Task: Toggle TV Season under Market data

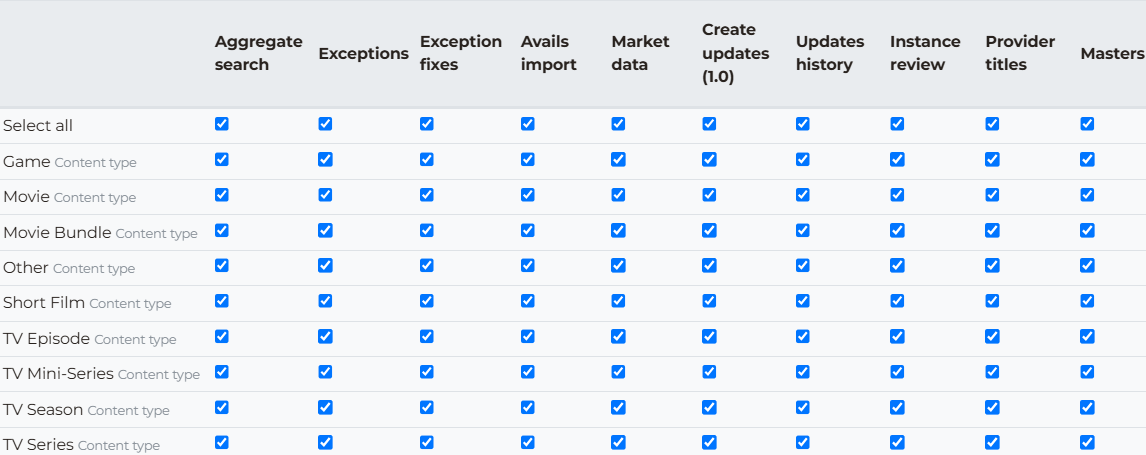Action: (618, 408)
